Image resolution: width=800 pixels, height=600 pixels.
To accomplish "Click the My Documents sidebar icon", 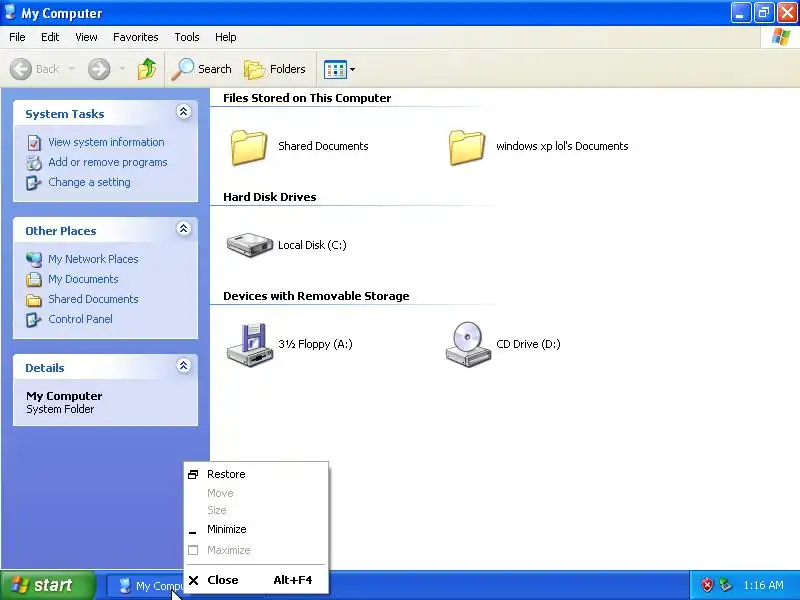I will pyautogui.click(x=34, y=279).
